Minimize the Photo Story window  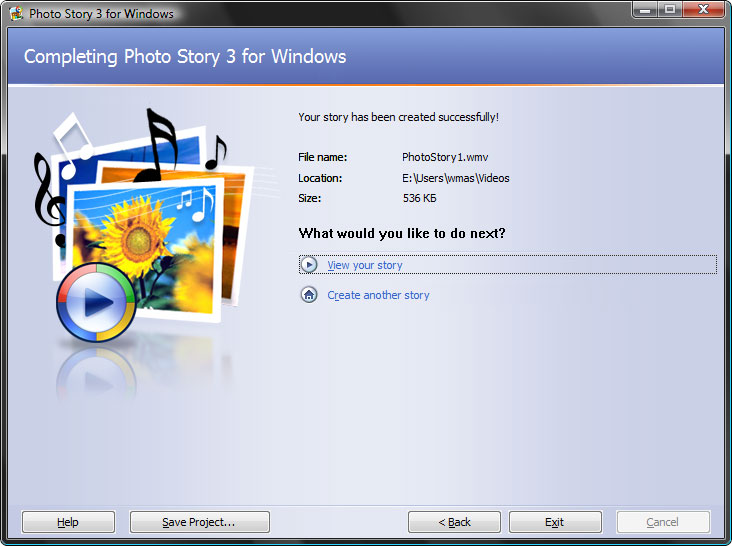tap(645, 9)
